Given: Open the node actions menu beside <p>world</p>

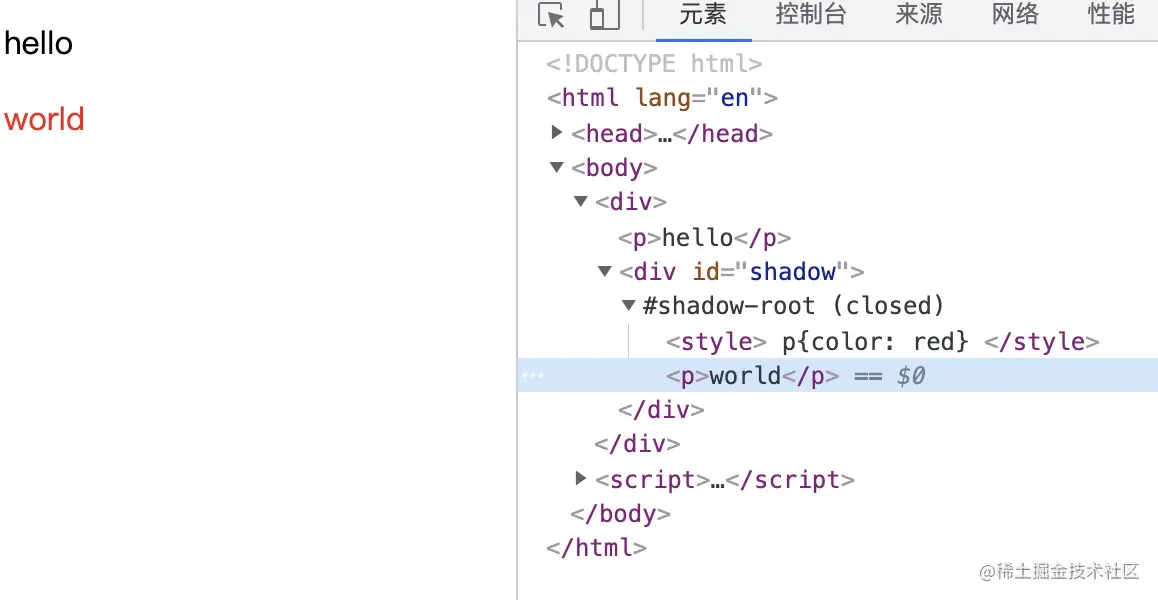Looking at the screenshot, I should (x=532, y=375).
